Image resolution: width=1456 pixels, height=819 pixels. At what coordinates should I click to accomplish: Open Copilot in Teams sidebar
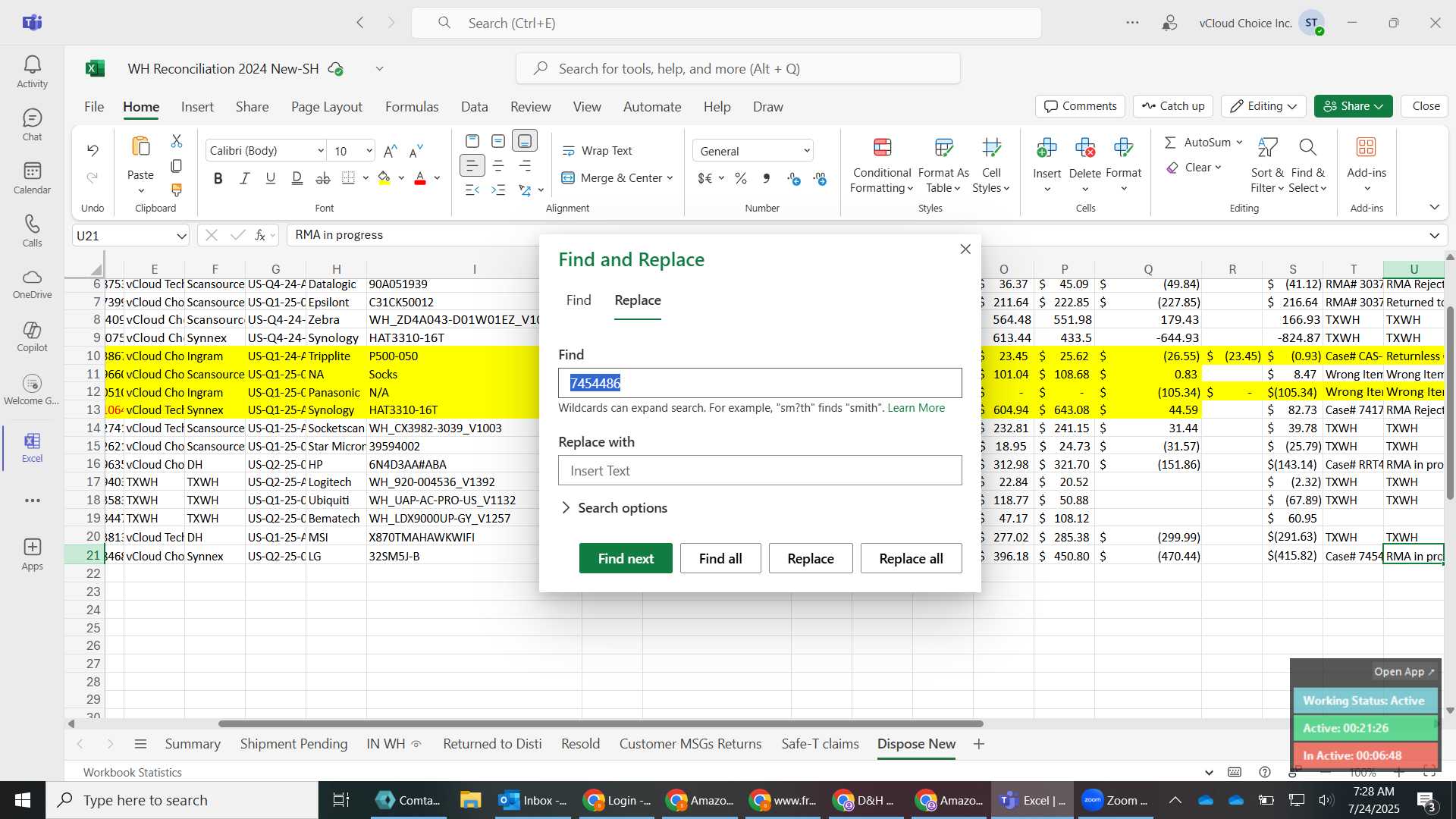point(32,337)
